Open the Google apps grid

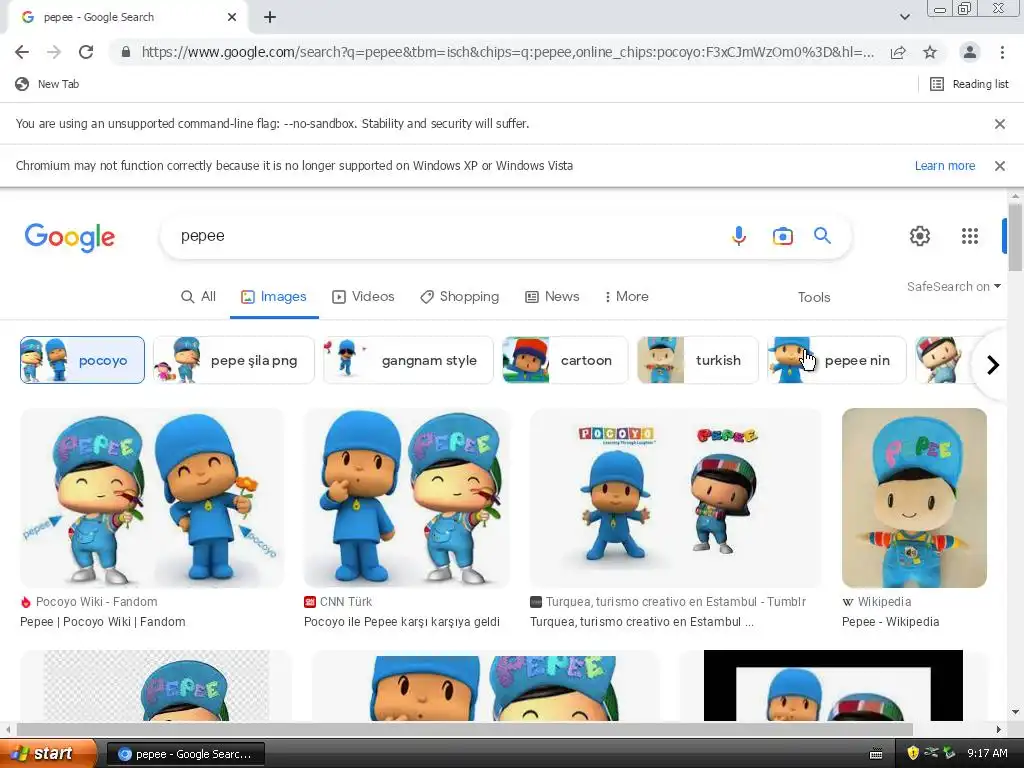(x=970, y=236)
